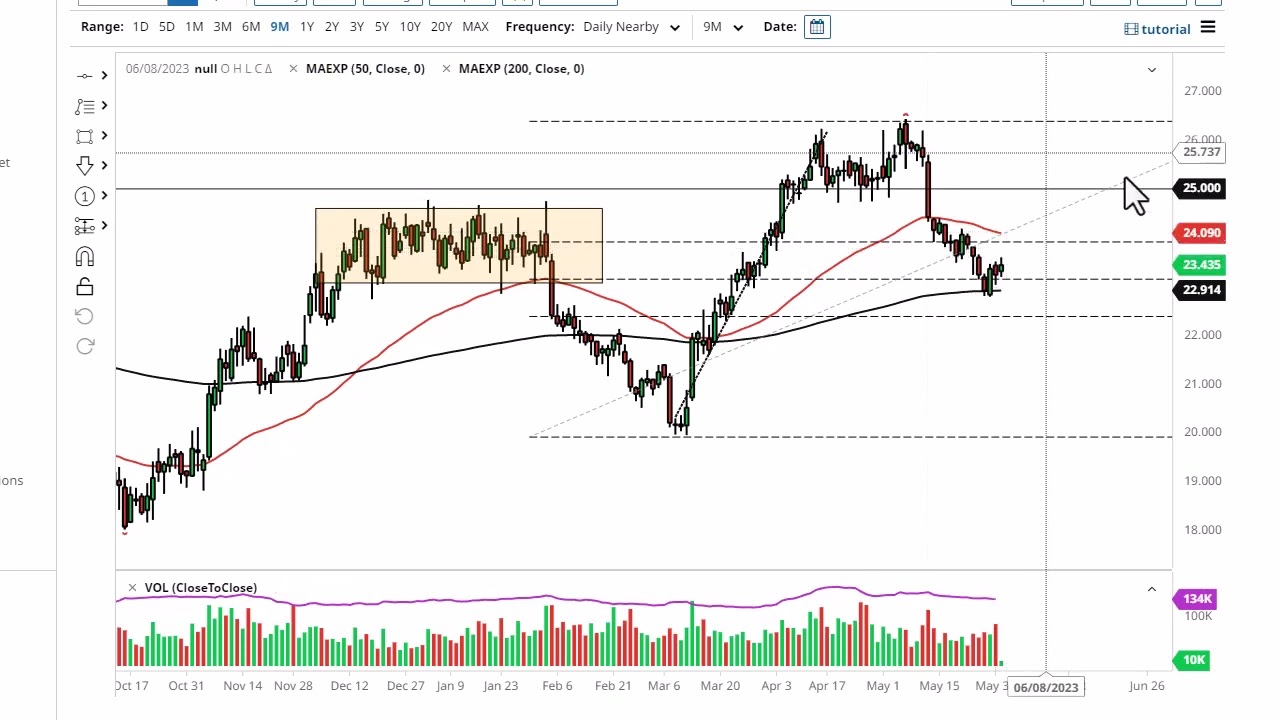The image size is (1280, 720).
Task: Remove the MAEXP 200 indicator
Action: click(x=446, y=68)
